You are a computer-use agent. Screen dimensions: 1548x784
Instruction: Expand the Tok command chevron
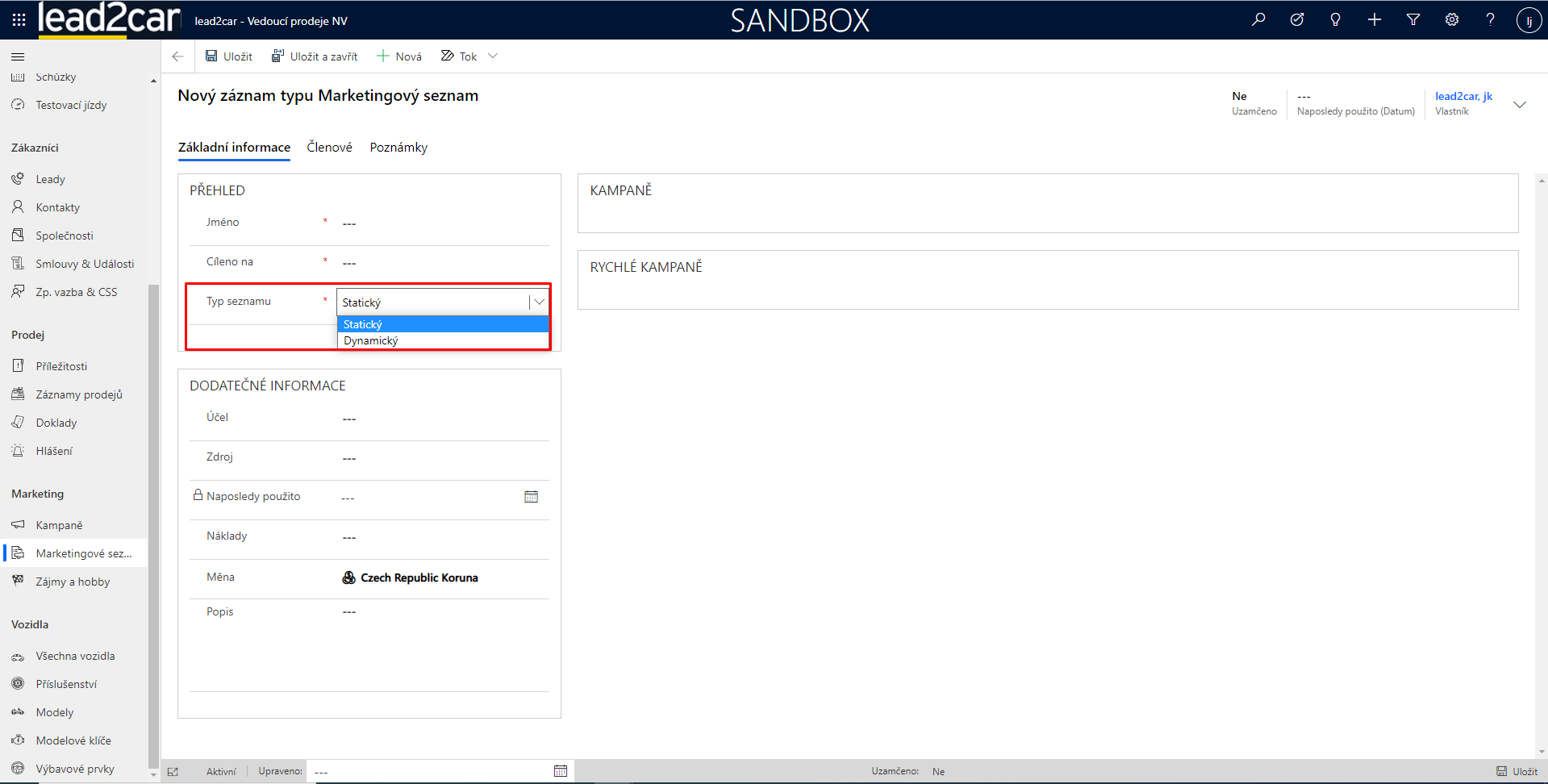[493, 56]
